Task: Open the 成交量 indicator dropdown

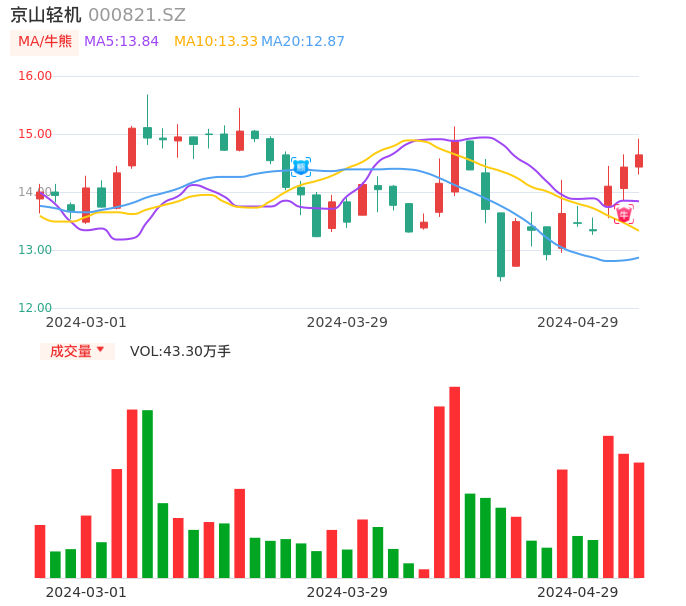Action: tap(77, 351)
